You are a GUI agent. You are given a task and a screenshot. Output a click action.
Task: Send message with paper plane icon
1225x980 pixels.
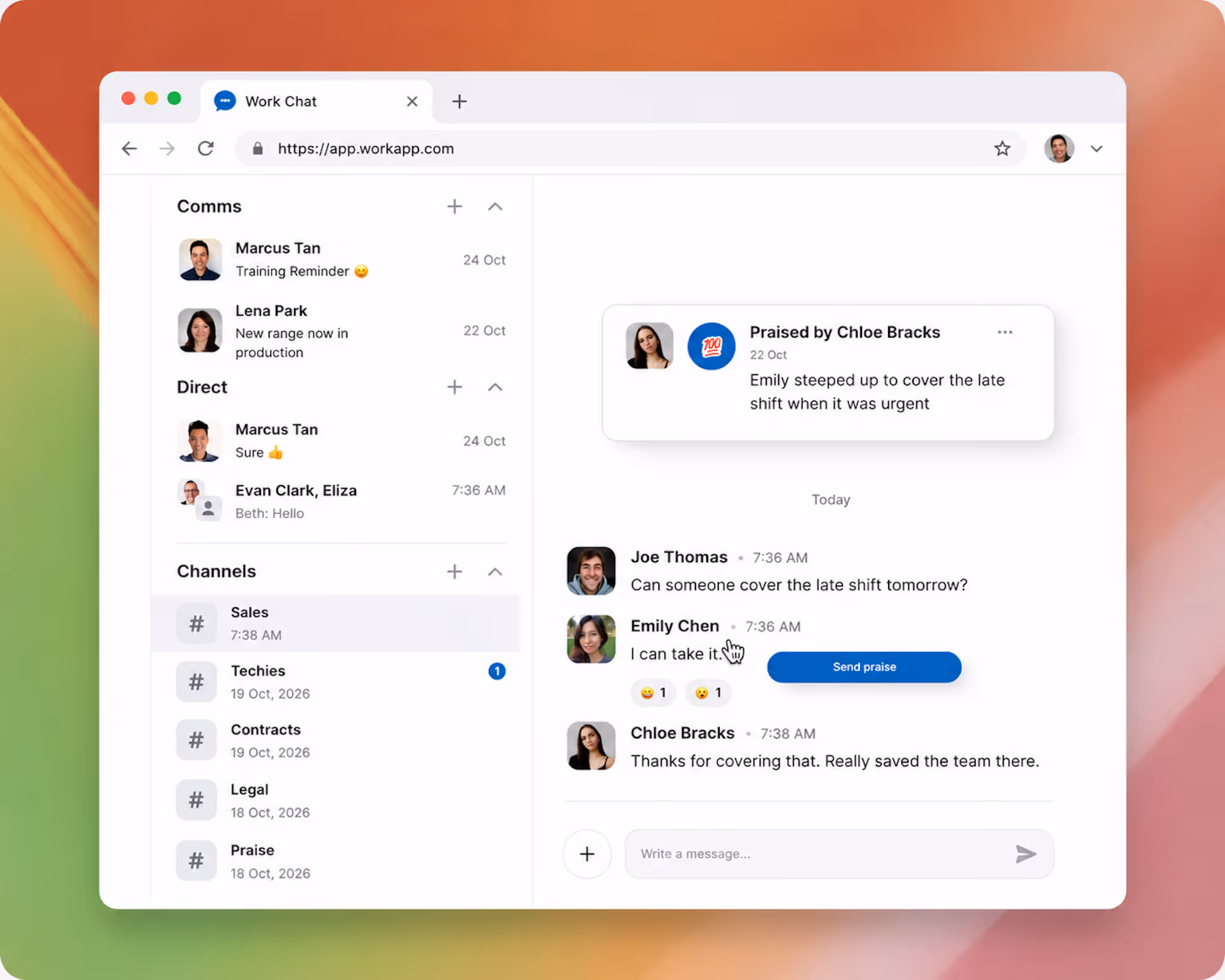(x=1025, y=854)
